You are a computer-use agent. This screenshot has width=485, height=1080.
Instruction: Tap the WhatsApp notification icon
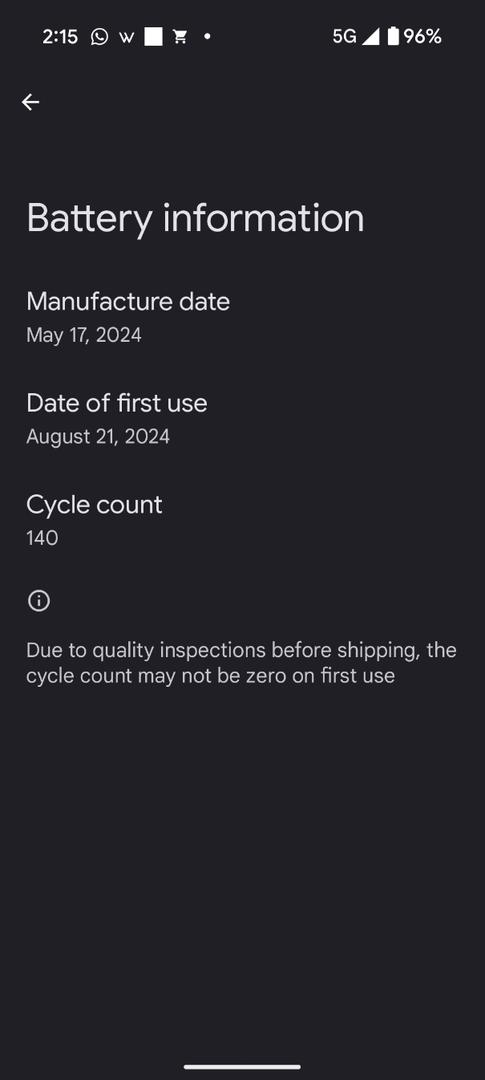99,37
